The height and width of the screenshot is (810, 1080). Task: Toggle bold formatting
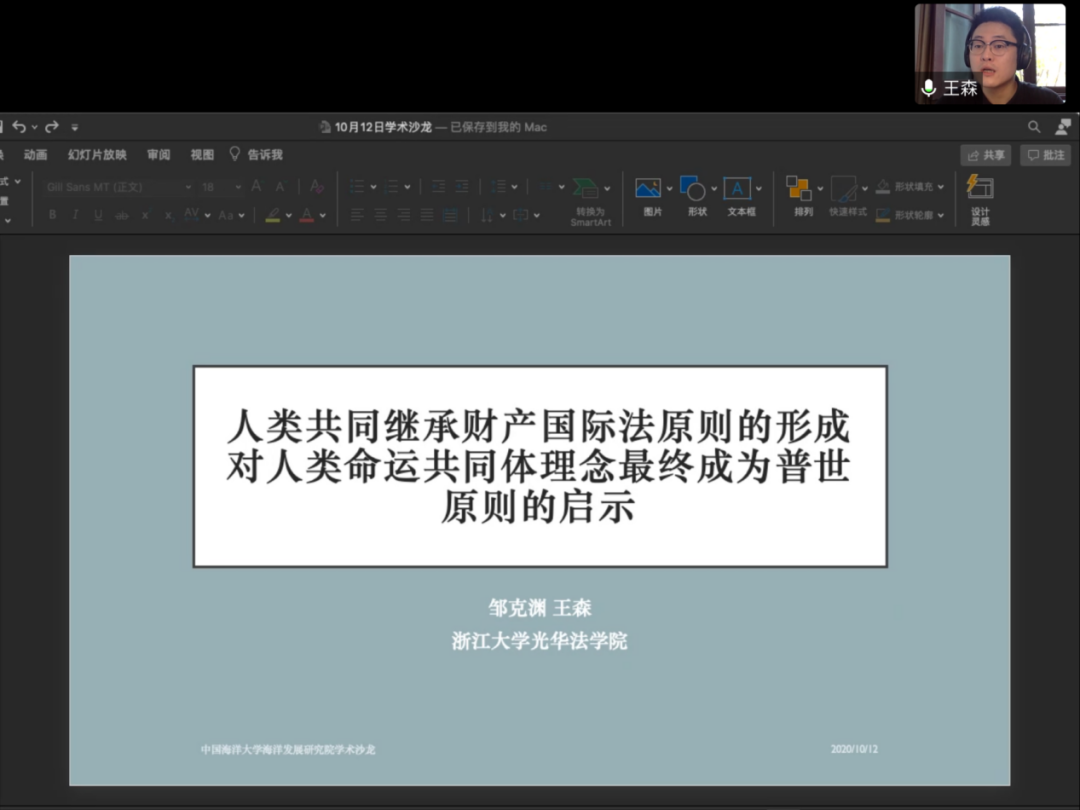tap(52, 215)
